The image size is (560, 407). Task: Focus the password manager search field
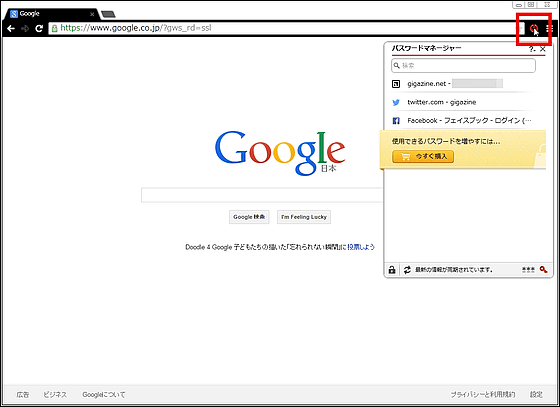click(464, 66)
